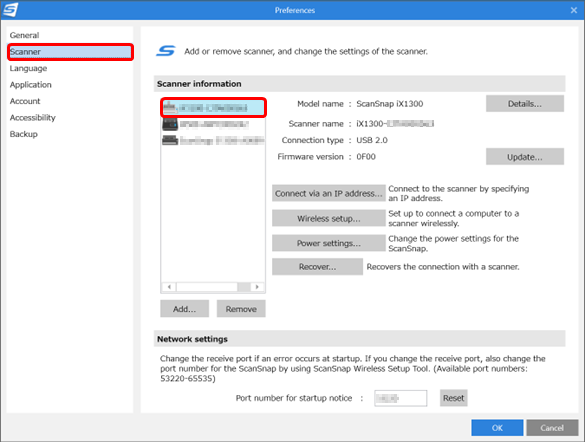Reset the startup notice port number
The height and width of the screenshot is (442, 585).
coord(453,398)
